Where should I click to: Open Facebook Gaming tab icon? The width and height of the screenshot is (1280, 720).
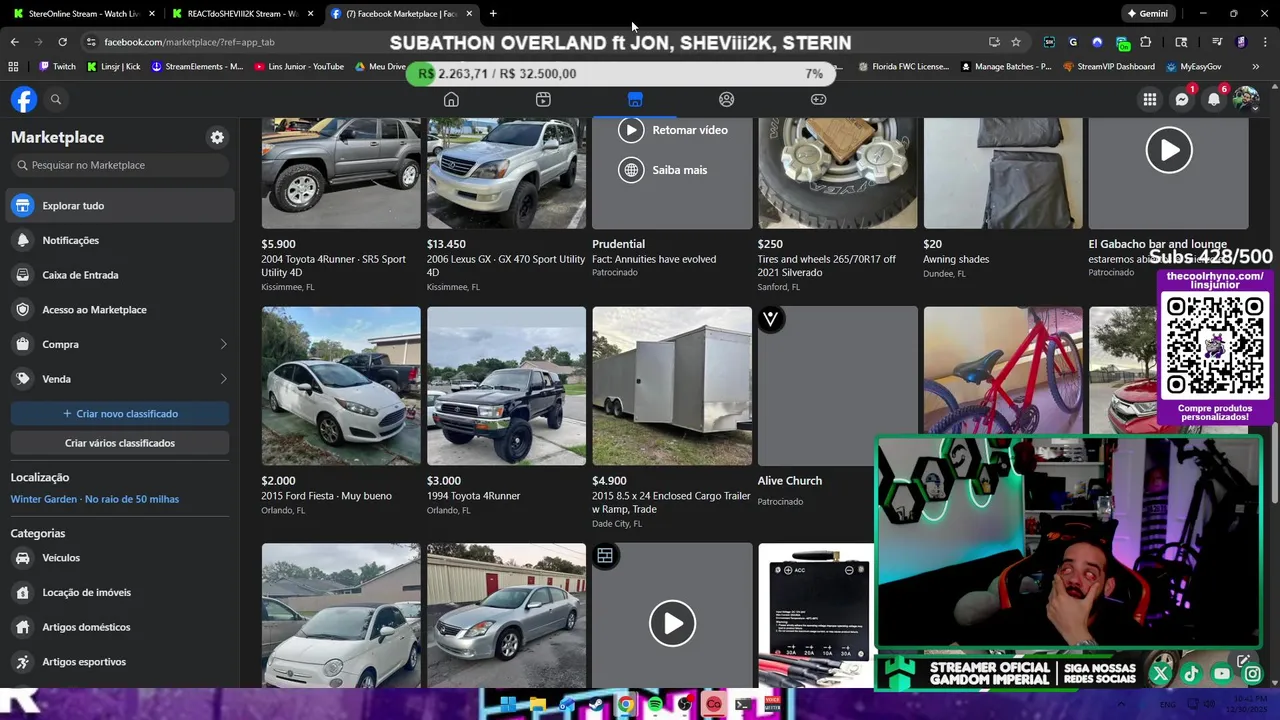point(818,99)
